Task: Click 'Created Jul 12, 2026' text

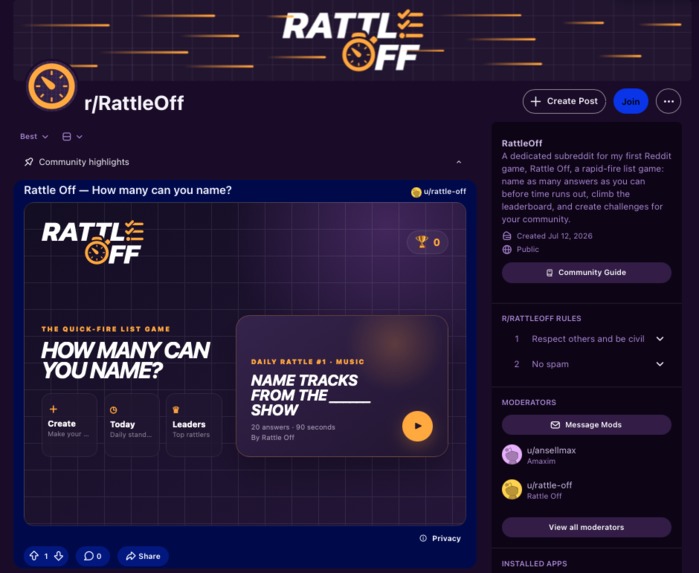Action: pos(554,236)
